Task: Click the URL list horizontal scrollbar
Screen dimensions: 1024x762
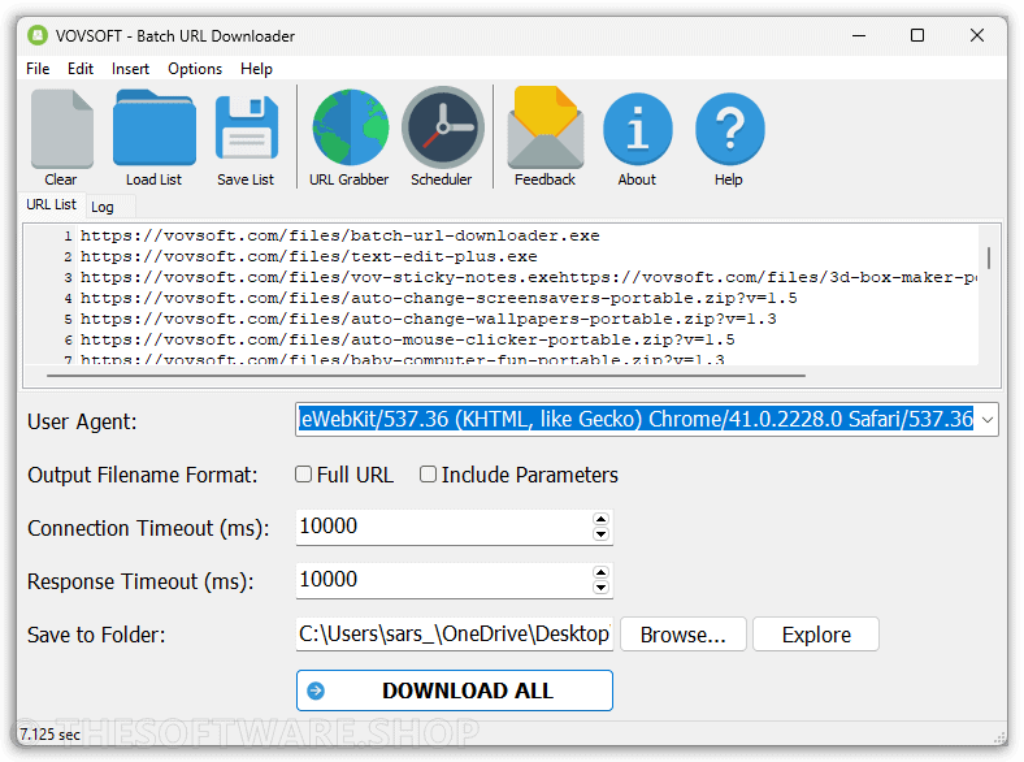Action: [x=426, y=375]
